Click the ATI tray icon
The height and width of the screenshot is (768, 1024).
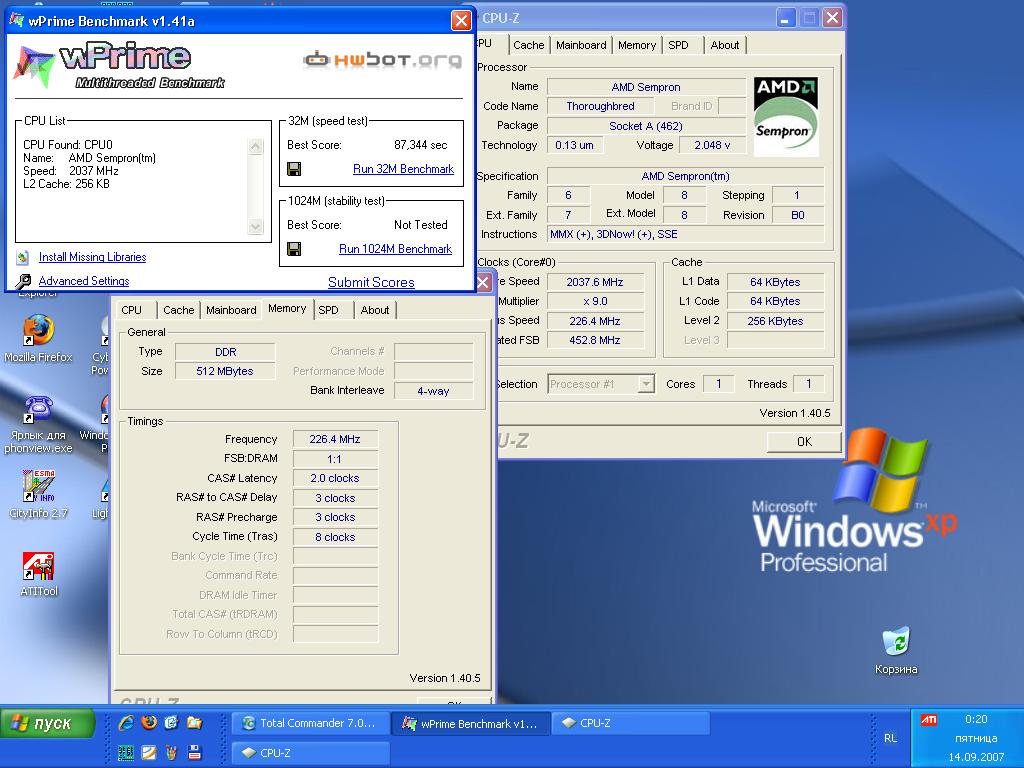coord(928,720)
